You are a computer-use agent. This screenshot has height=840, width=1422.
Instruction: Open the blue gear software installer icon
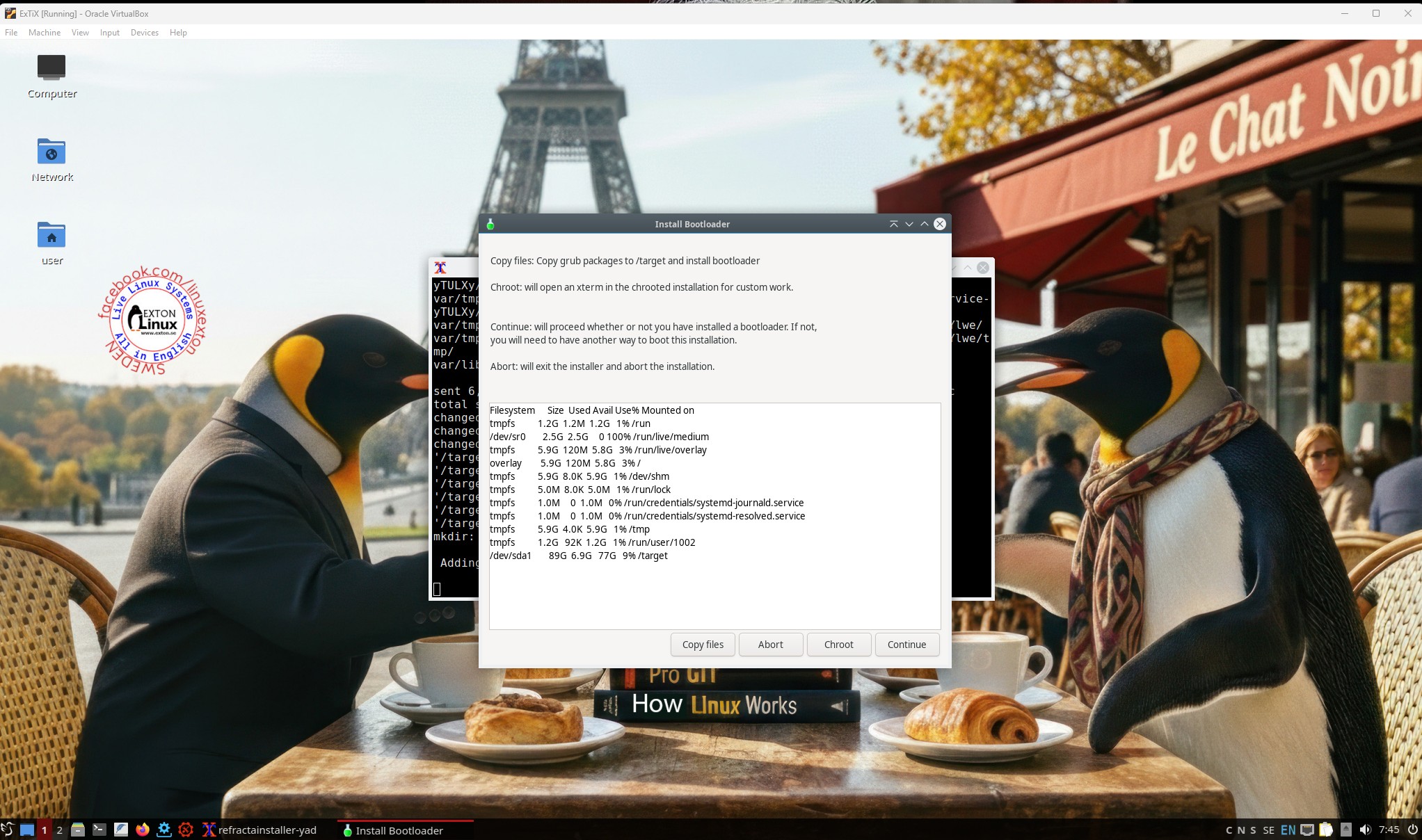pos(164,830)
